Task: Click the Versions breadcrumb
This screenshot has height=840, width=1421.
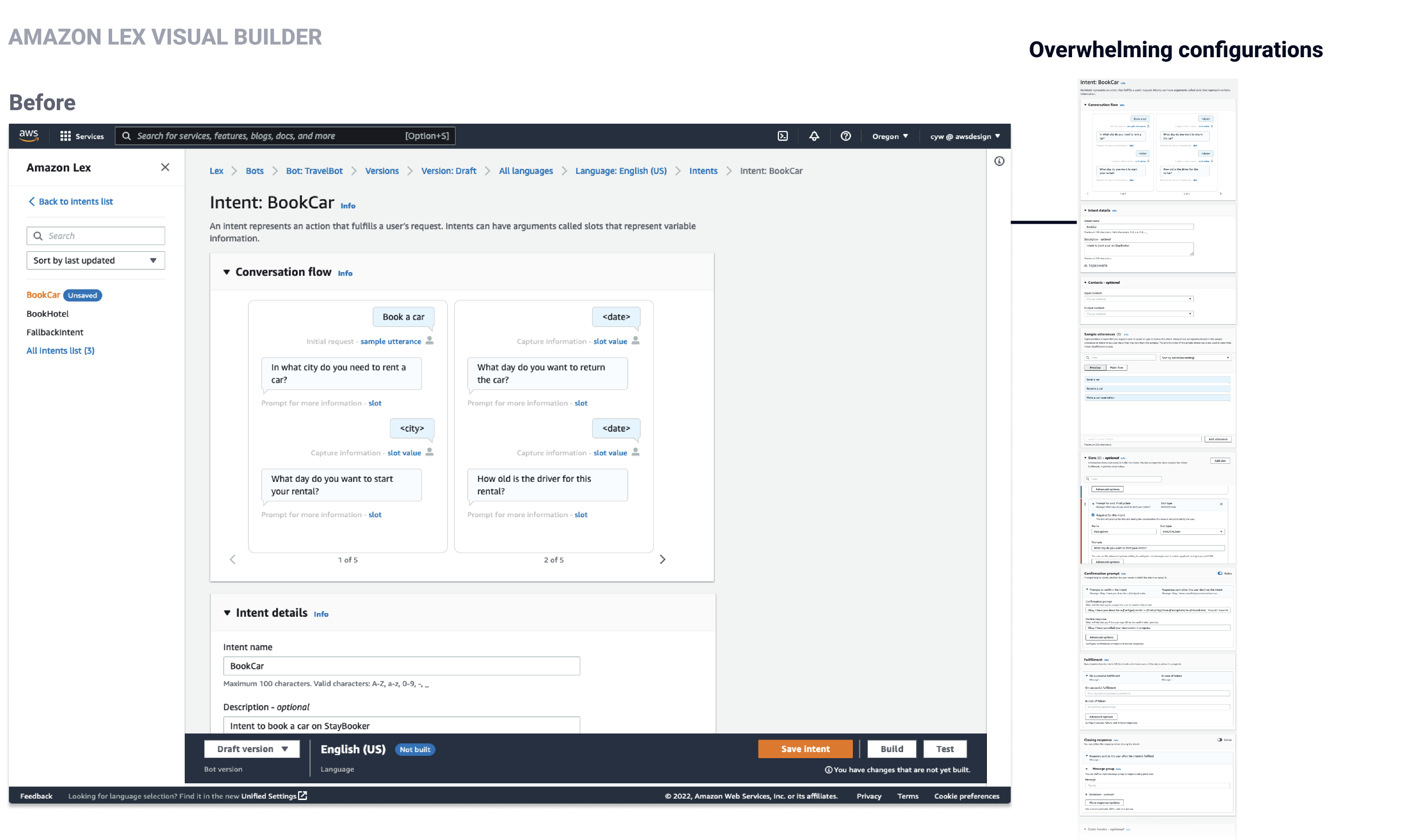Action: 382,171
